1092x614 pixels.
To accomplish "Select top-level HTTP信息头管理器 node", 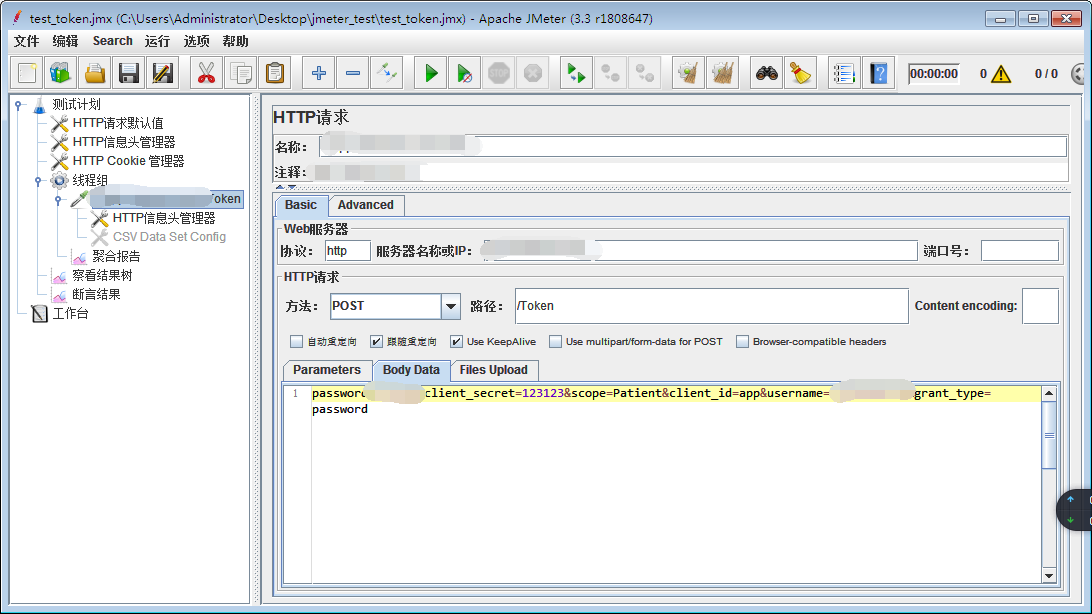I will pyautogui.click(x=124, y=142).
